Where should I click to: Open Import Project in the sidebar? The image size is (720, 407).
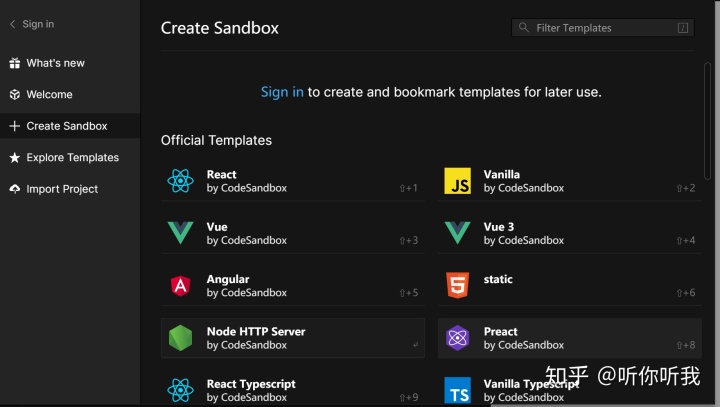(x=62, y=189)
